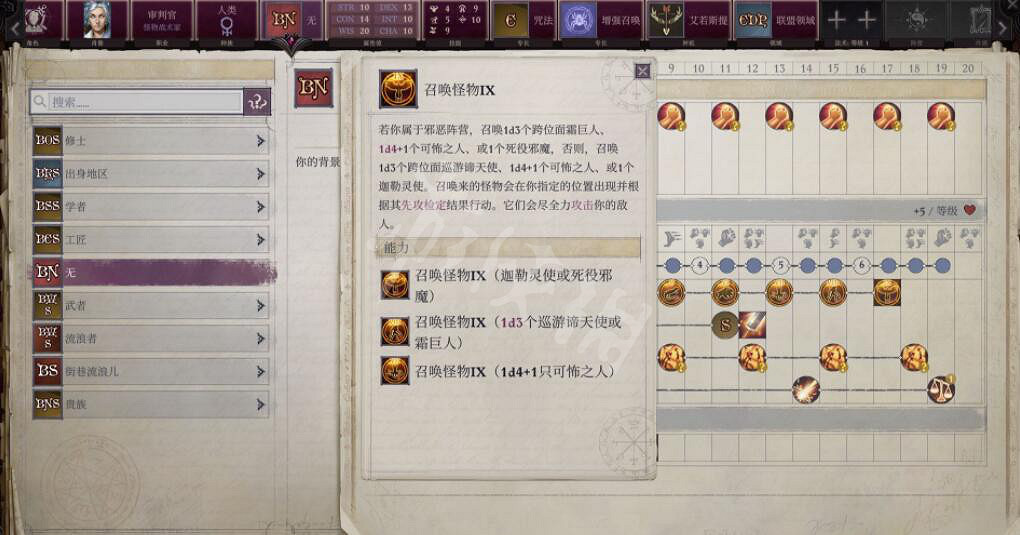Select 召唤怪物IX 迦勒灵使 ability icon

[395, 285]
